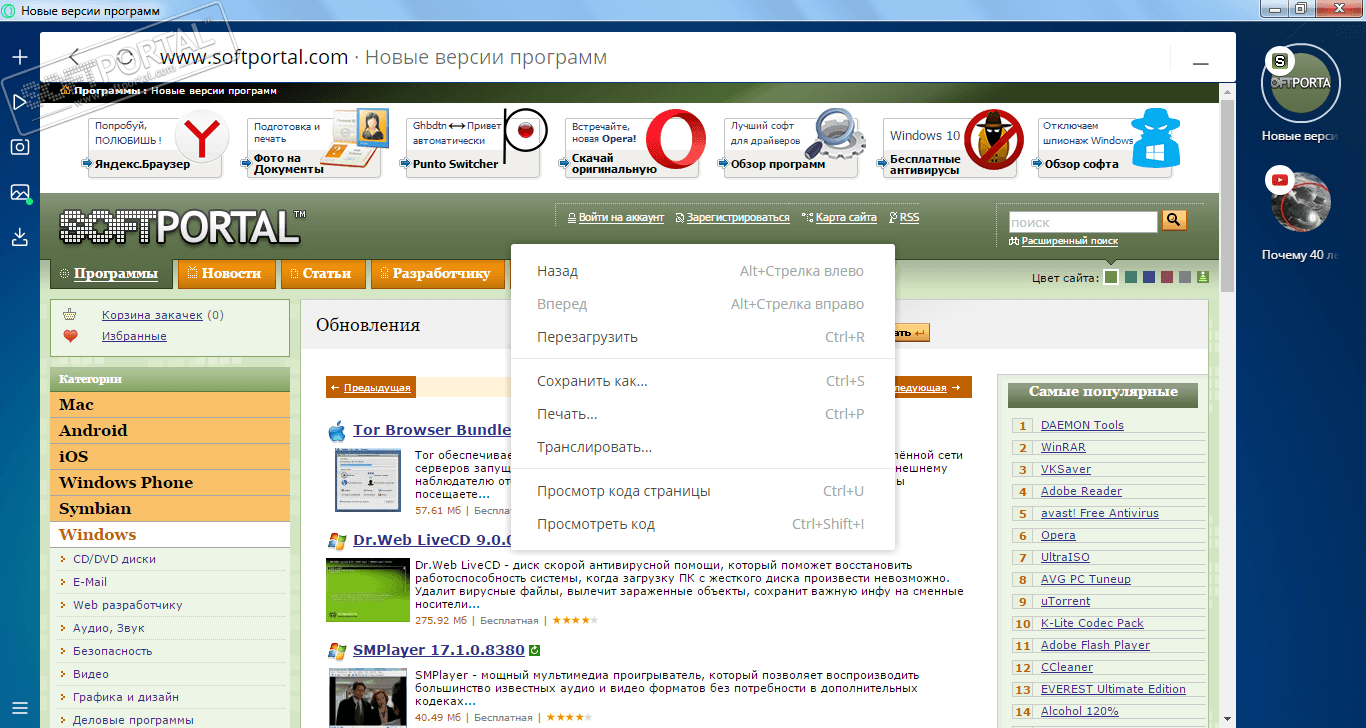This screenshot has height=728, width=1366.
Task: Click the basket icon beside Корзина закачек
Action: 70,315
